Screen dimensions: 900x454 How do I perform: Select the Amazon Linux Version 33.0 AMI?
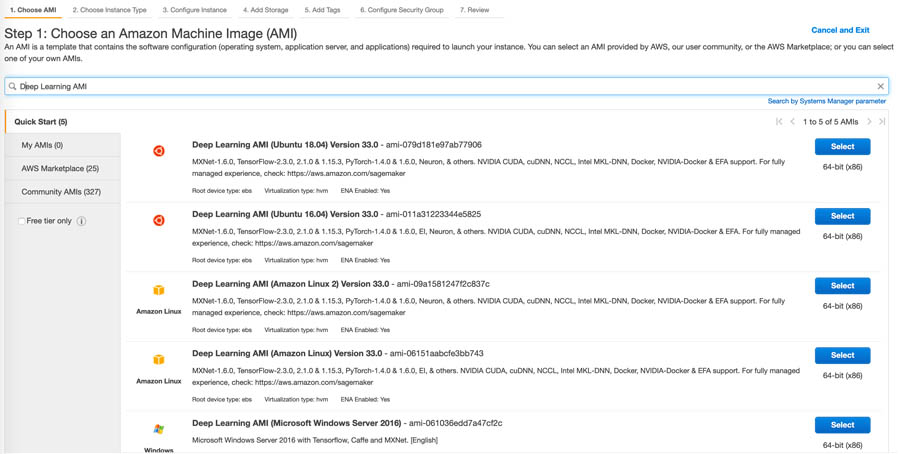pyautogui.click(x=842, y=355)
